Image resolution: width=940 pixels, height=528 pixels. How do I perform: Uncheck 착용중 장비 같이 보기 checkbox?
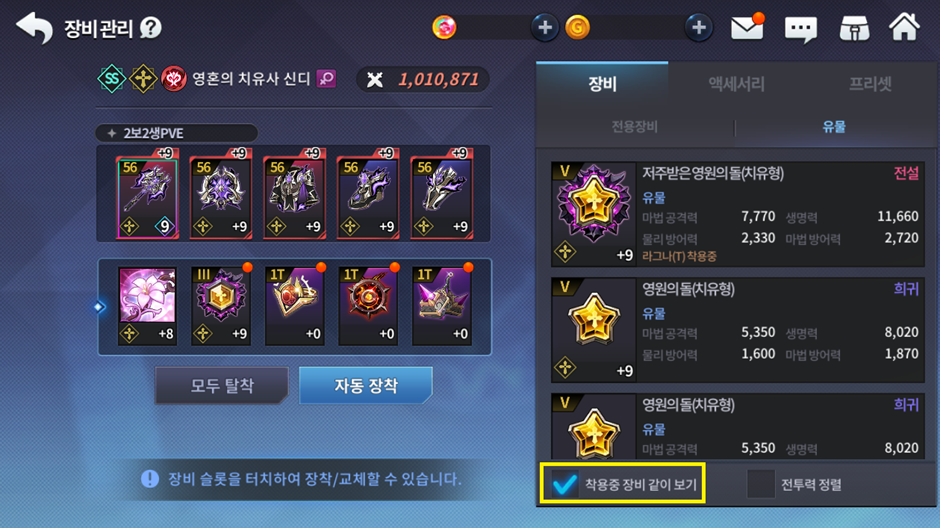tap(564, 484)
